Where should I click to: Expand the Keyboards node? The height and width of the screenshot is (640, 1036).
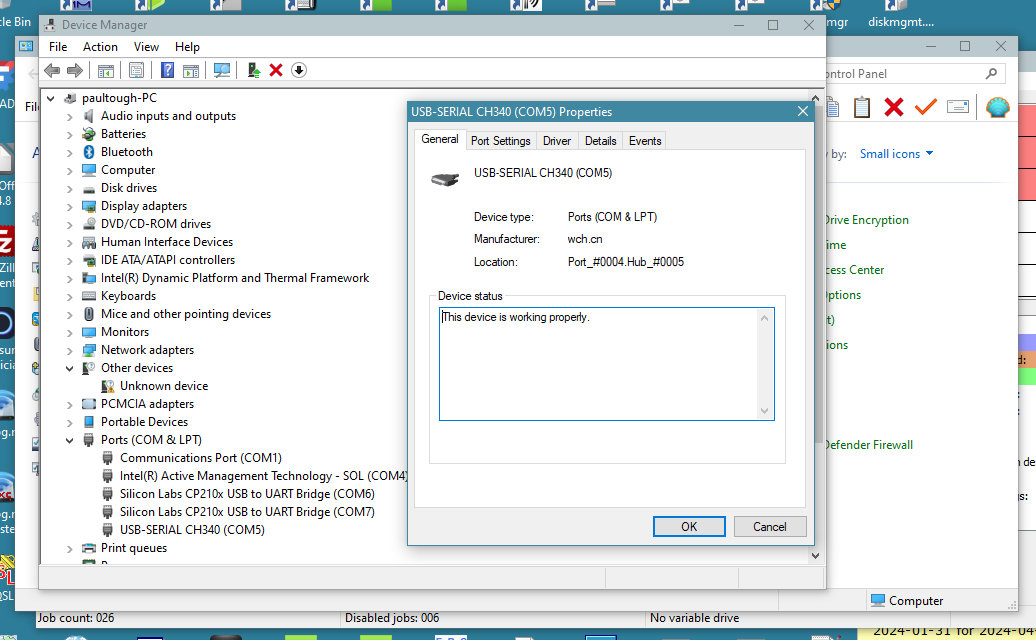[69, 296]
